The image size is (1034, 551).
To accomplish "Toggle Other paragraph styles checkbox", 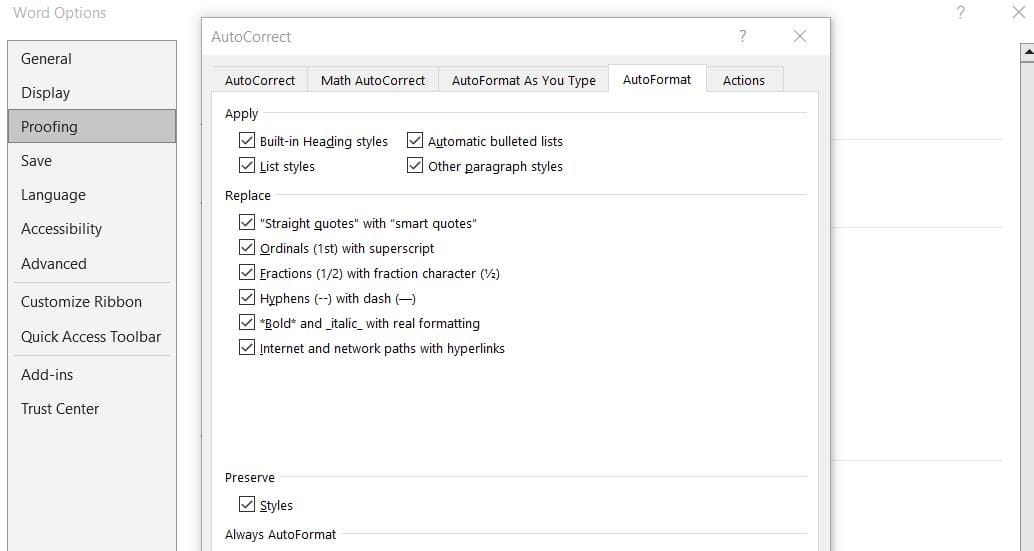I will (415, 166).
